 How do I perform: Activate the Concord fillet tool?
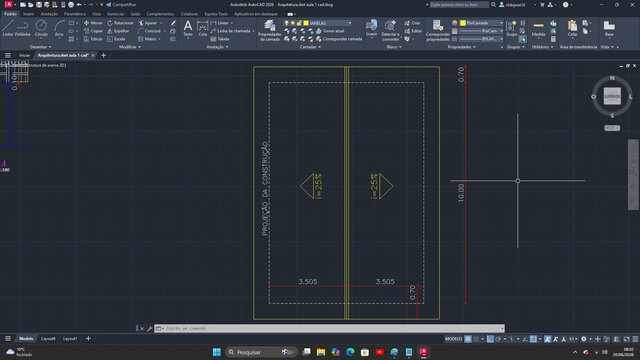click(149, 31)
